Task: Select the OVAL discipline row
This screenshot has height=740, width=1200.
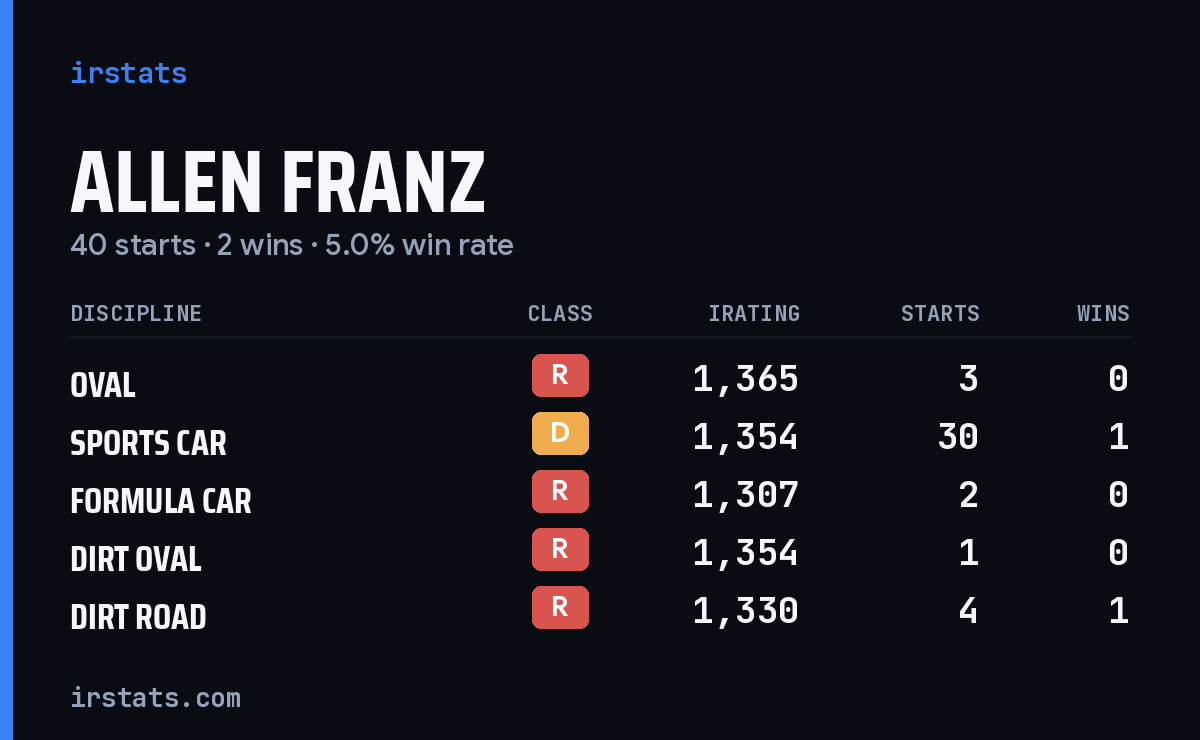Action: click(600, 379)
